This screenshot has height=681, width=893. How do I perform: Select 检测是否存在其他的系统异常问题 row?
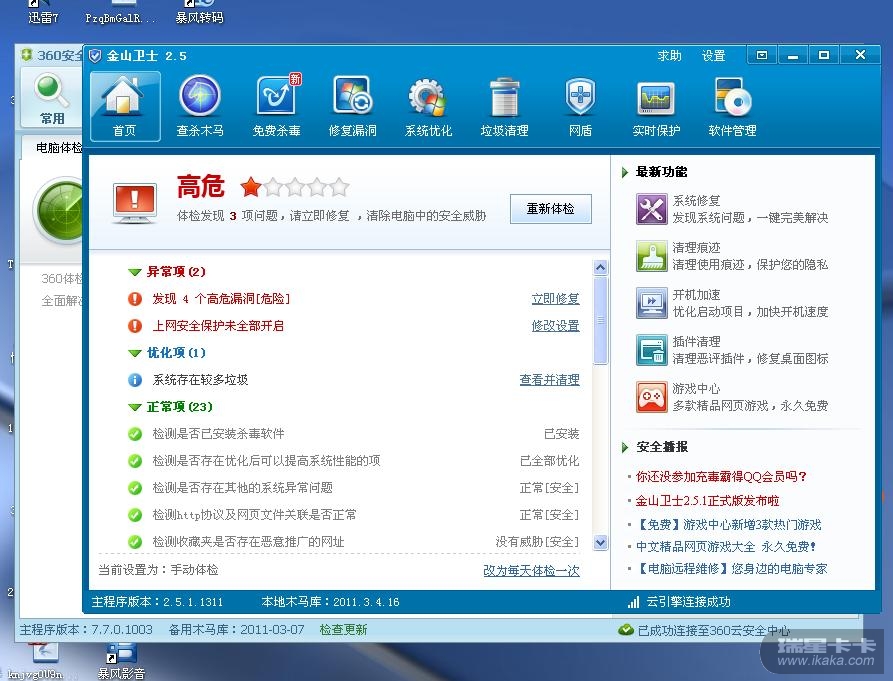point(354,488)
